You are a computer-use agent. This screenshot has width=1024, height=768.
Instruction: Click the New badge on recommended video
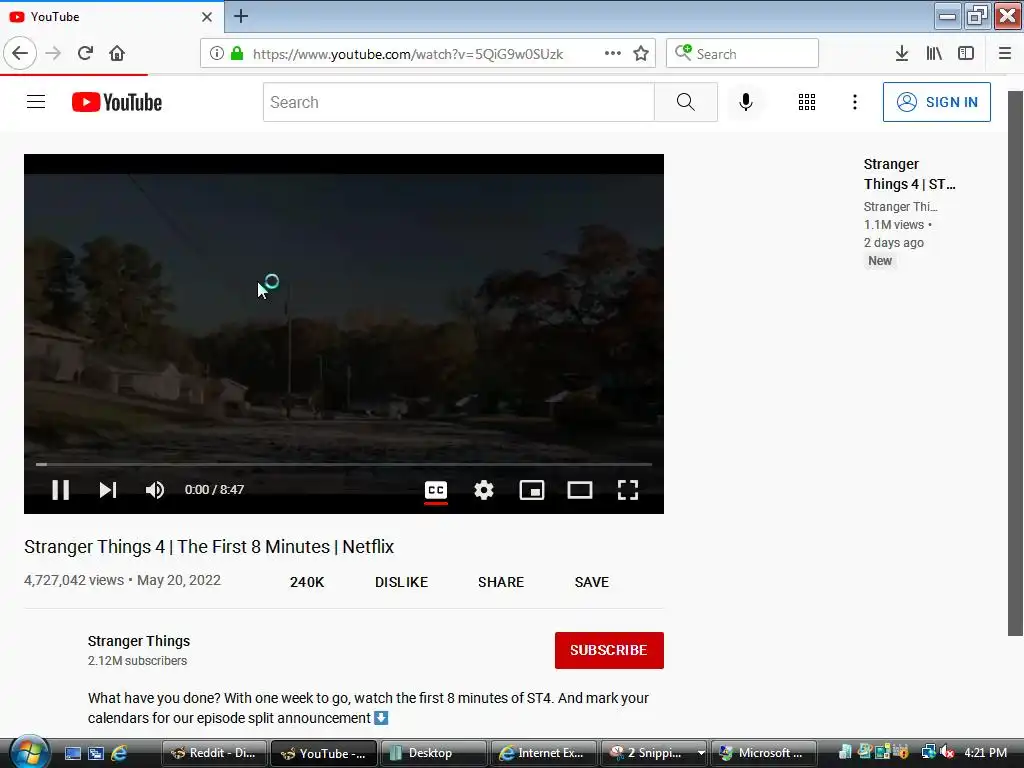tap(880, 261)
